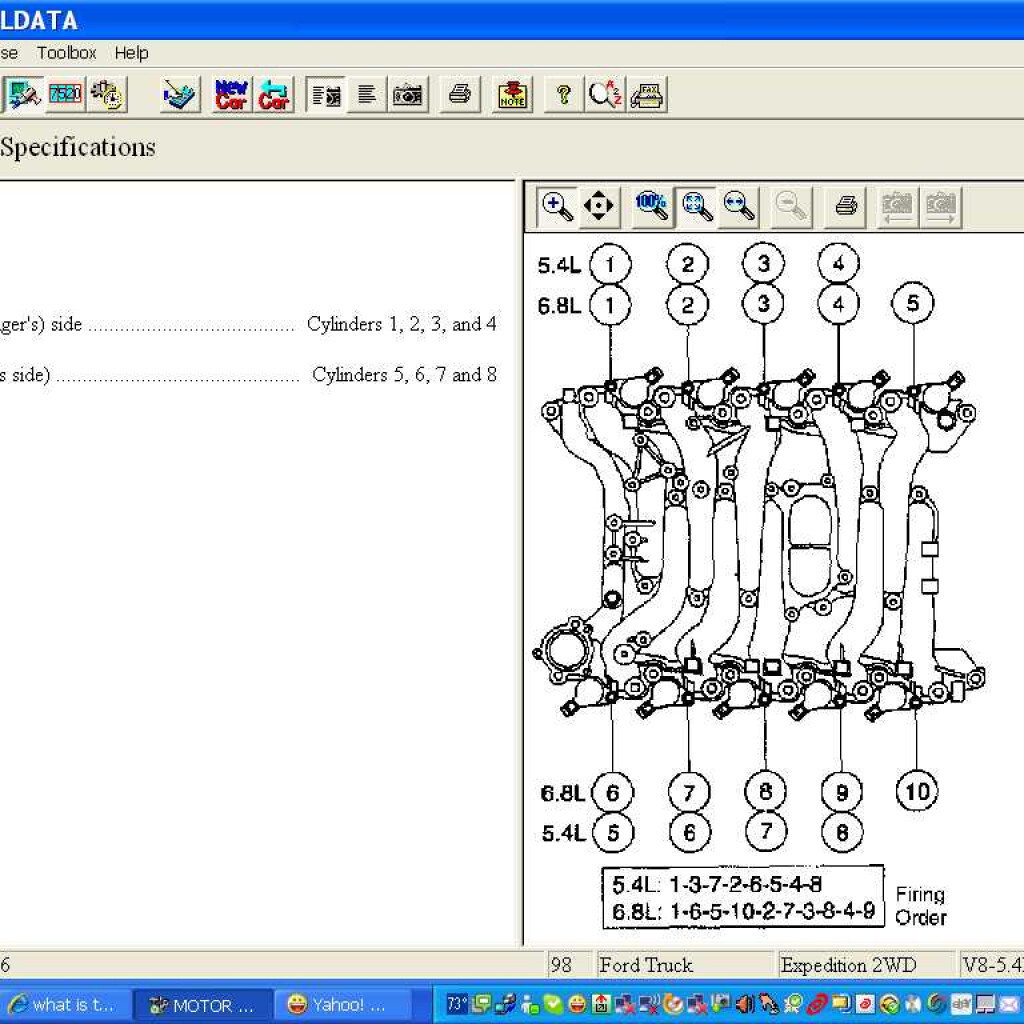Click the Specifications heading
The width and height of the screenshot is (1024, 1024).
tap(78, 148)
